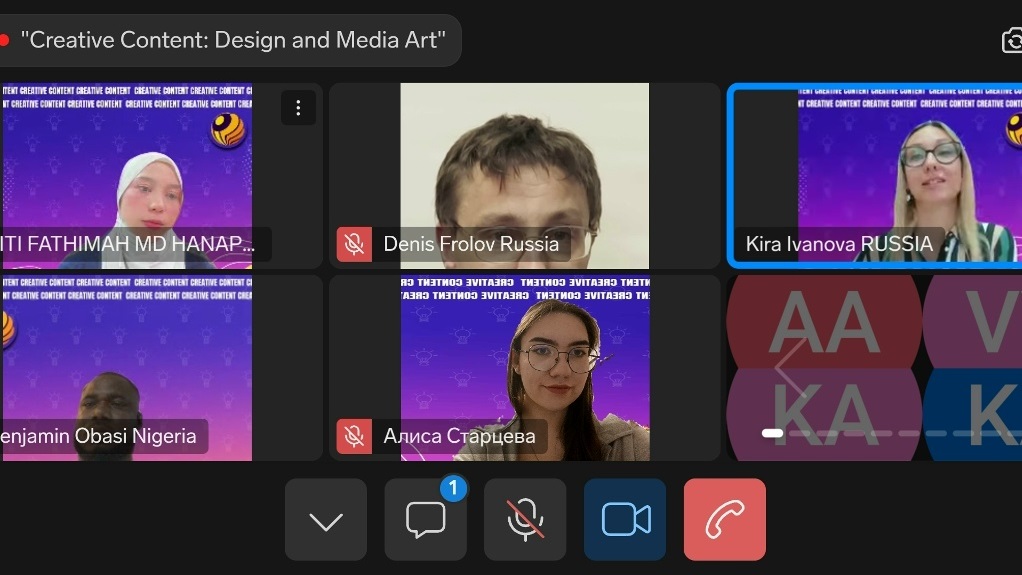Screen dimensions: 1022x575
Task: Select the AA participant avatar
Action: point(823,322)
